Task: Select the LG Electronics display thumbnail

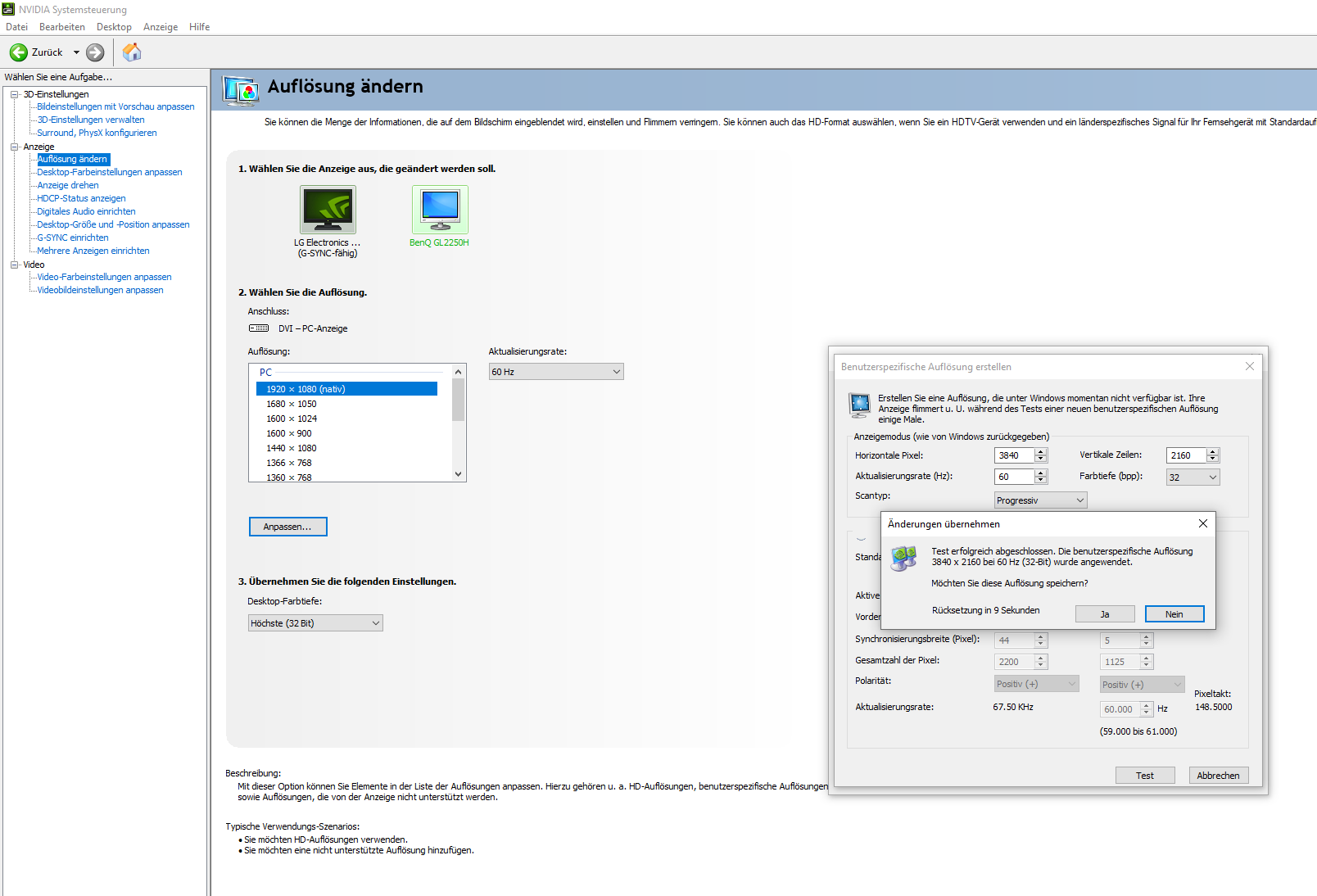Action: [328, 210]
